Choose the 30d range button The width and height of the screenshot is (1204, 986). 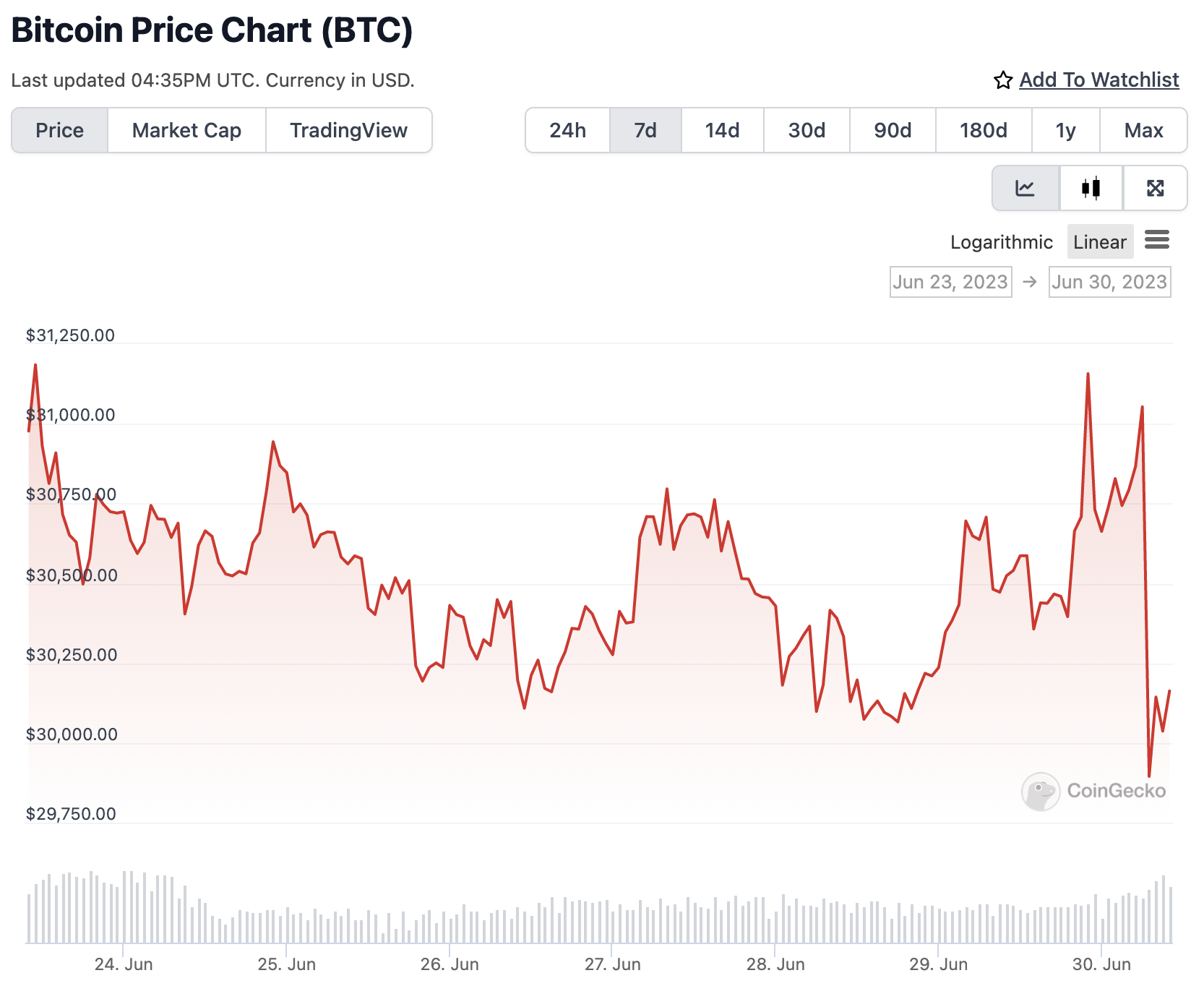click(x=807, y=130)
